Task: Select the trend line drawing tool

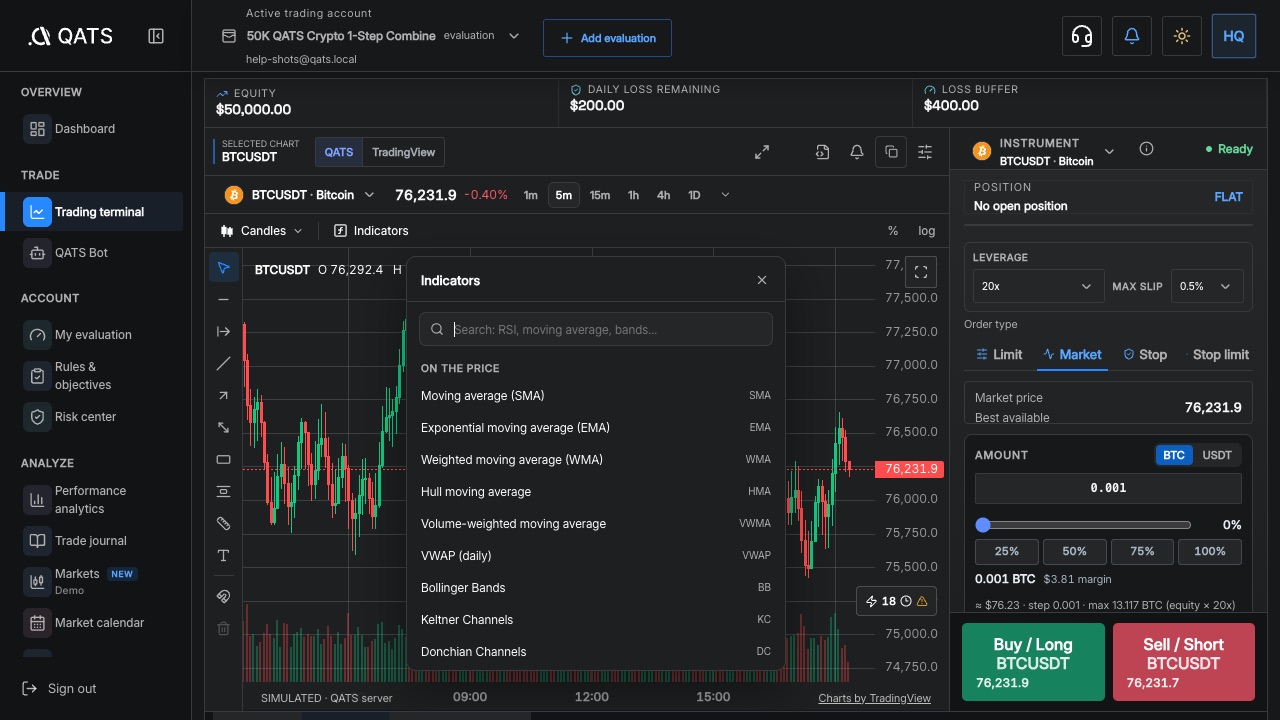Action: pos(223,363)
